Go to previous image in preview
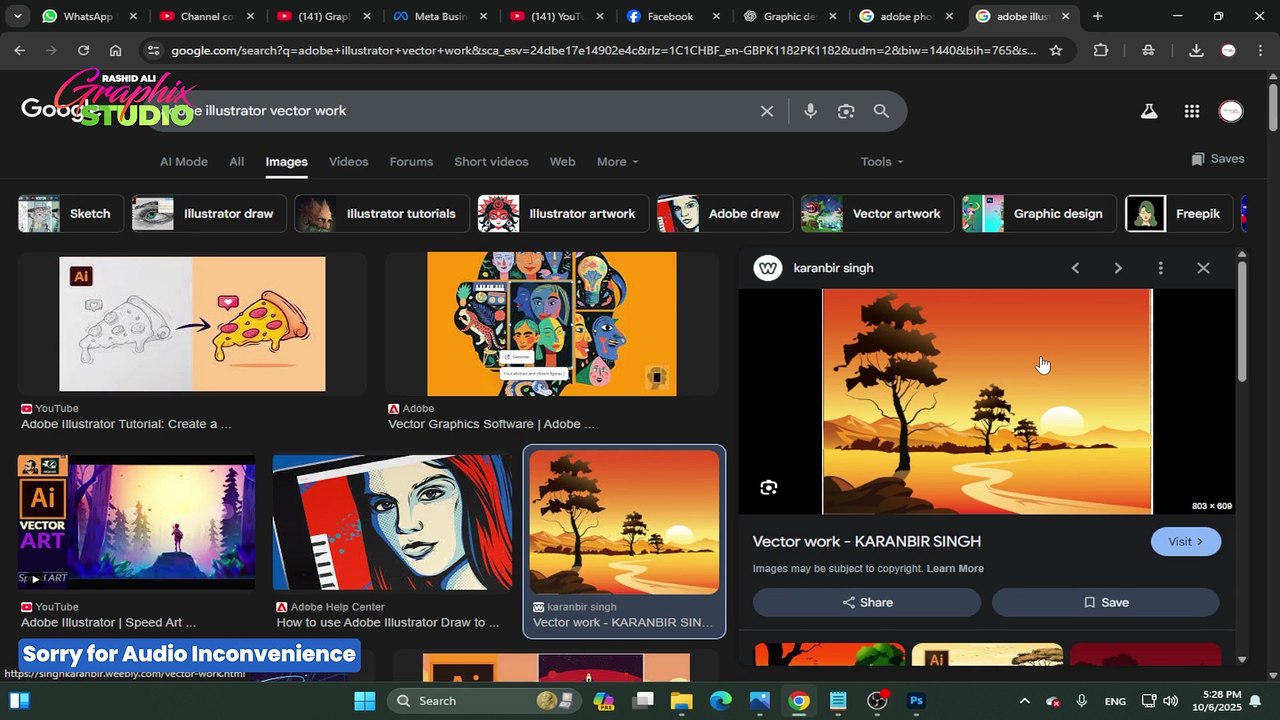This screenshot has height=720, width=1280. click(1075, 268)
